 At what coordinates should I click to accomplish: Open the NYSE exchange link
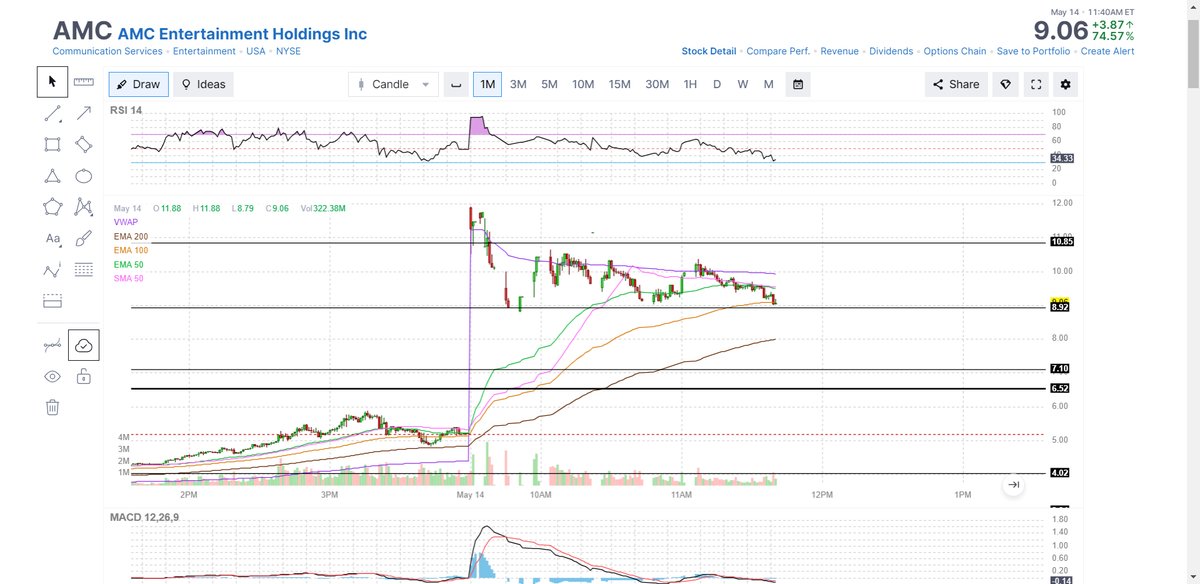288,51
